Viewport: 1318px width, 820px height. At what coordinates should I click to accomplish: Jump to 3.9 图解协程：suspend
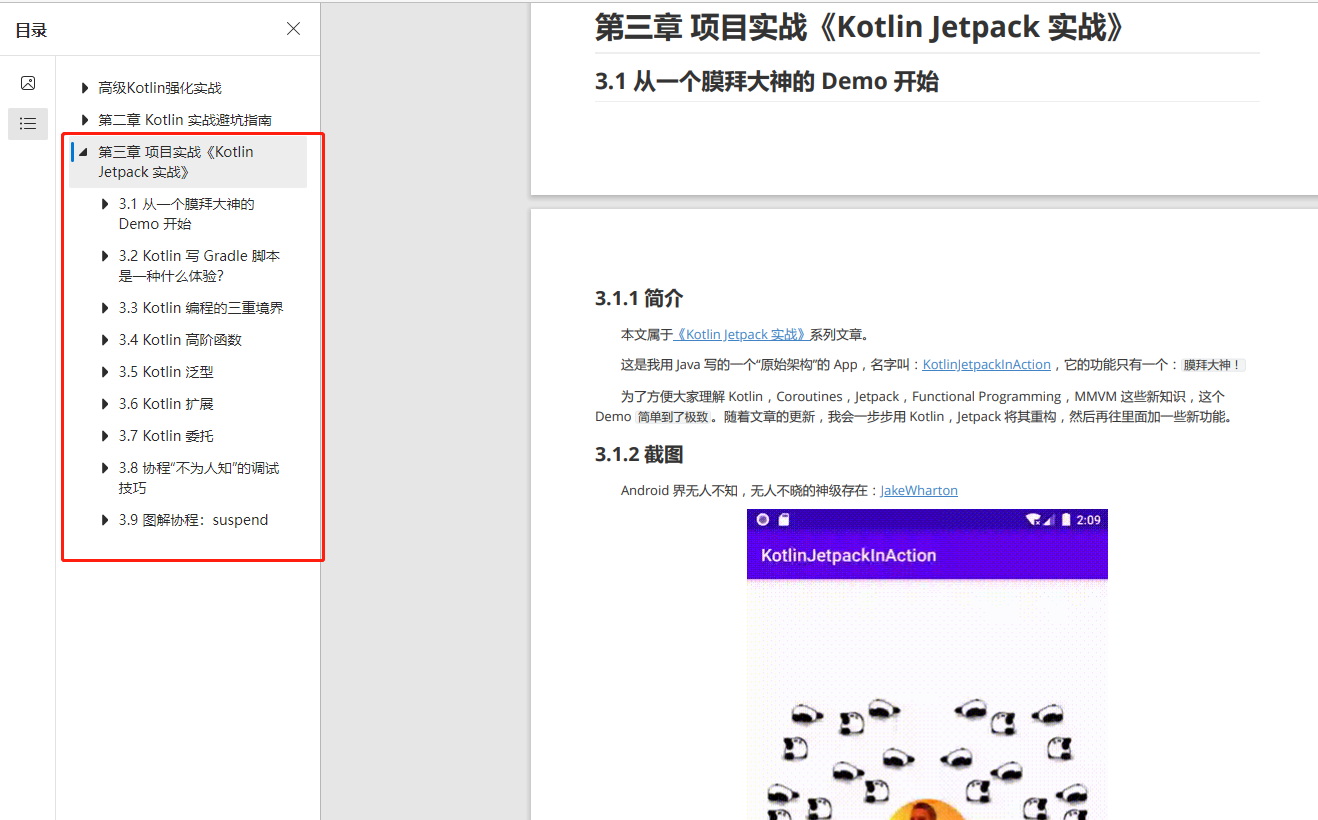click(x=193, y=520)
